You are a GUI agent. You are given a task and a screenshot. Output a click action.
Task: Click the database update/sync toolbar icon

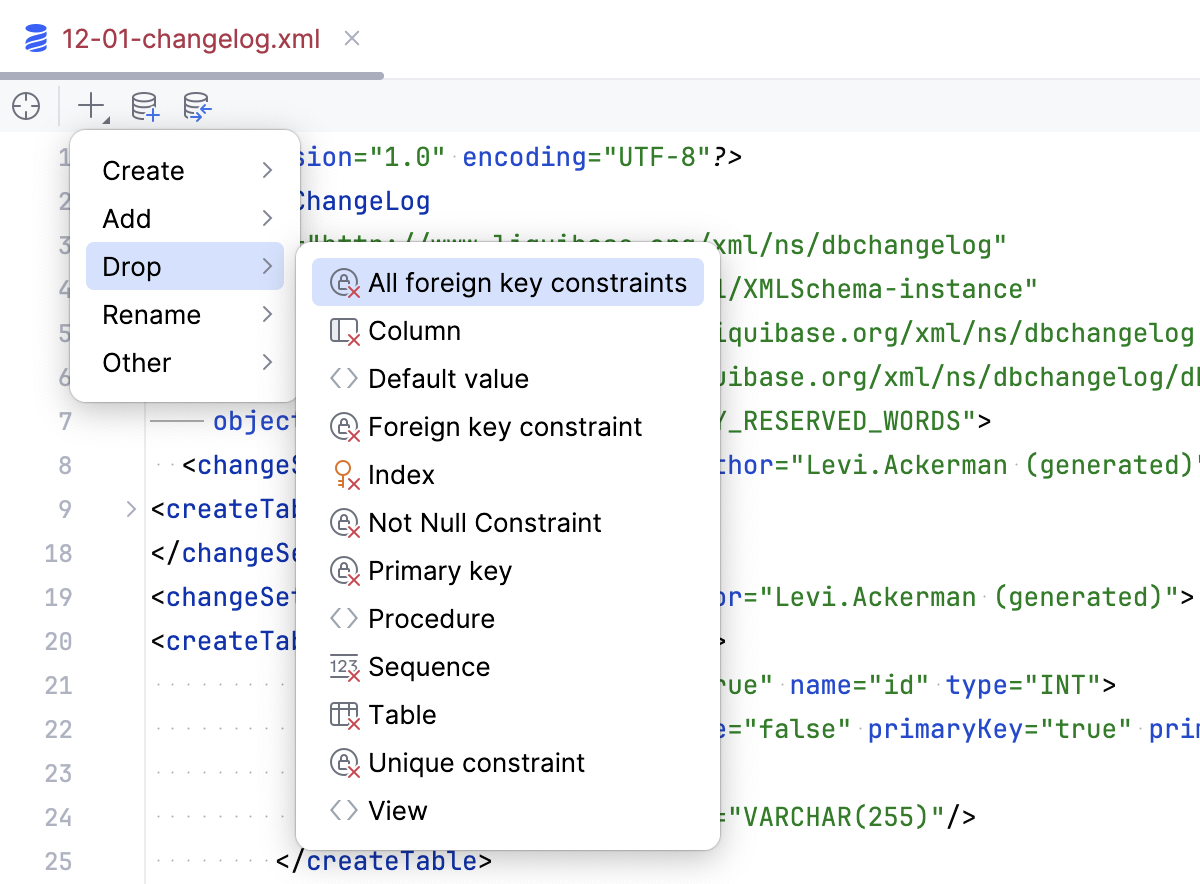[197, 106]
